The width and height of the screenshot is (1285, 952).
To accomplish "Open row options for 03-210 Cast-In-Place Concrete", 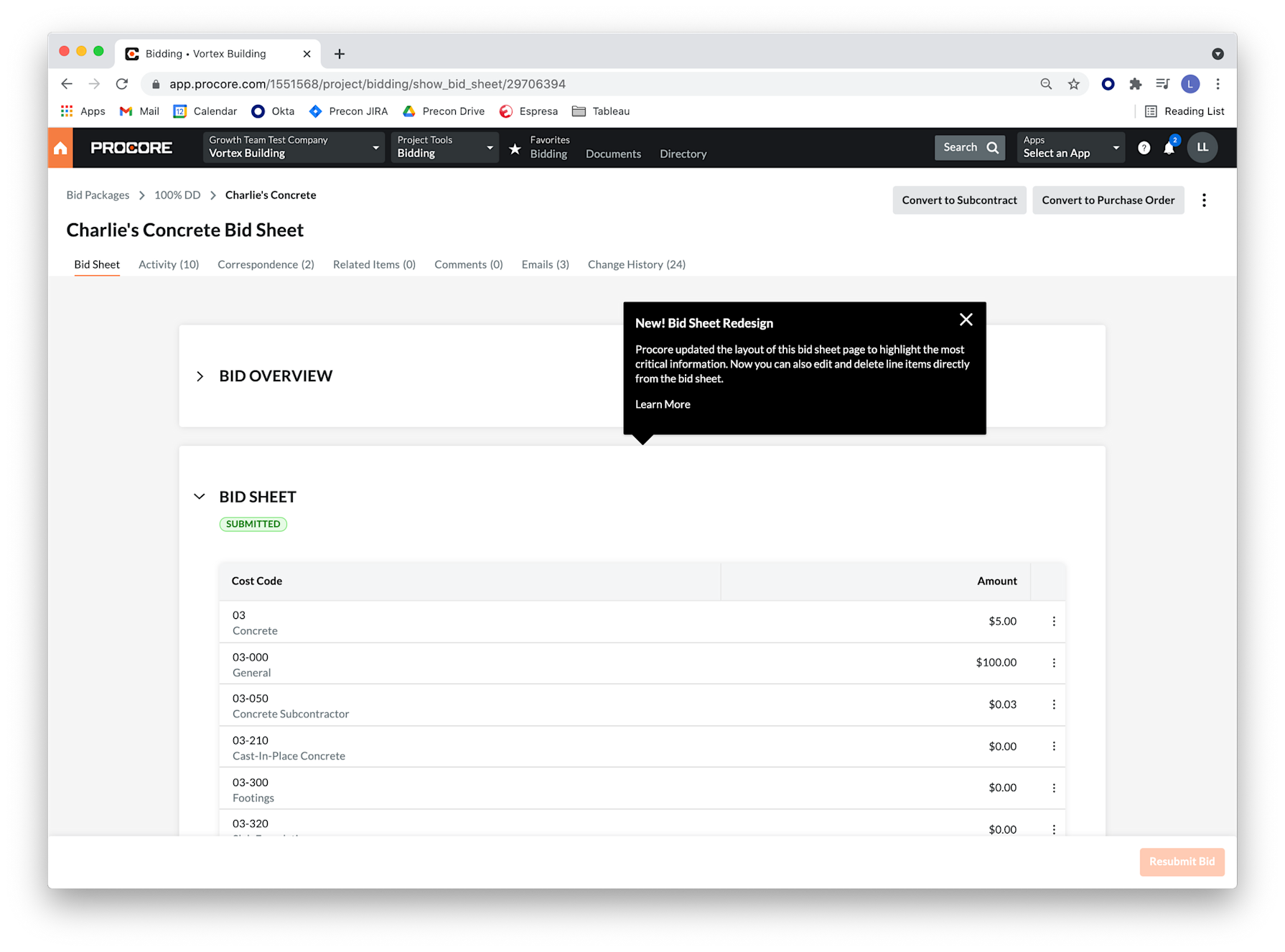I will click(1054, 747).
